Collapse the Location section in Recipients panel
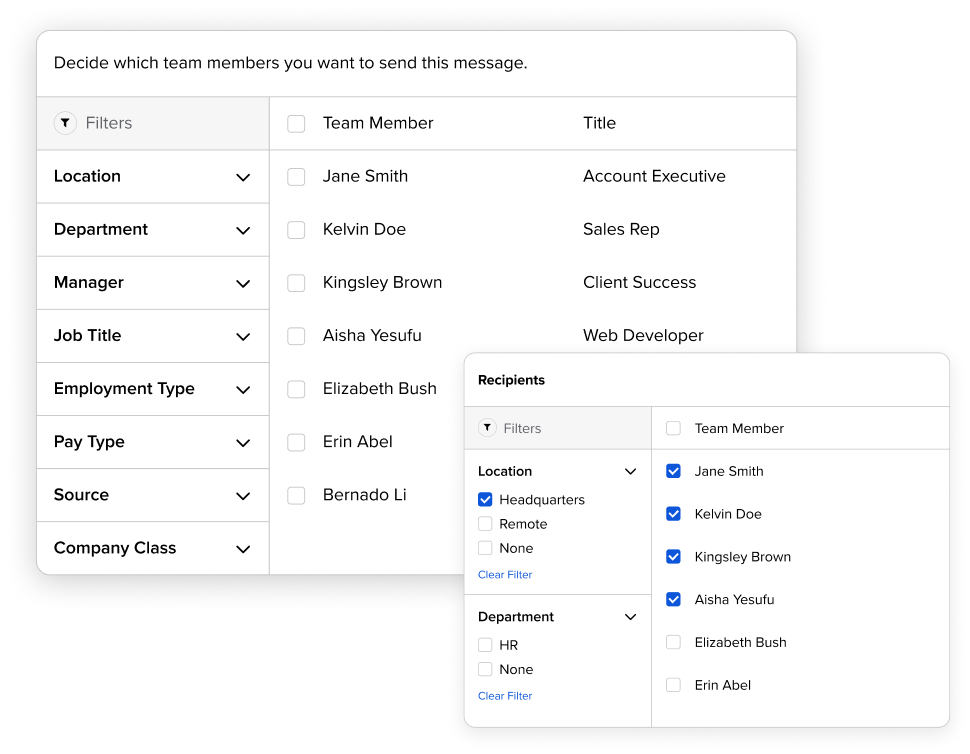Viewport: 970px width, 754px height. tap(630, 471)
